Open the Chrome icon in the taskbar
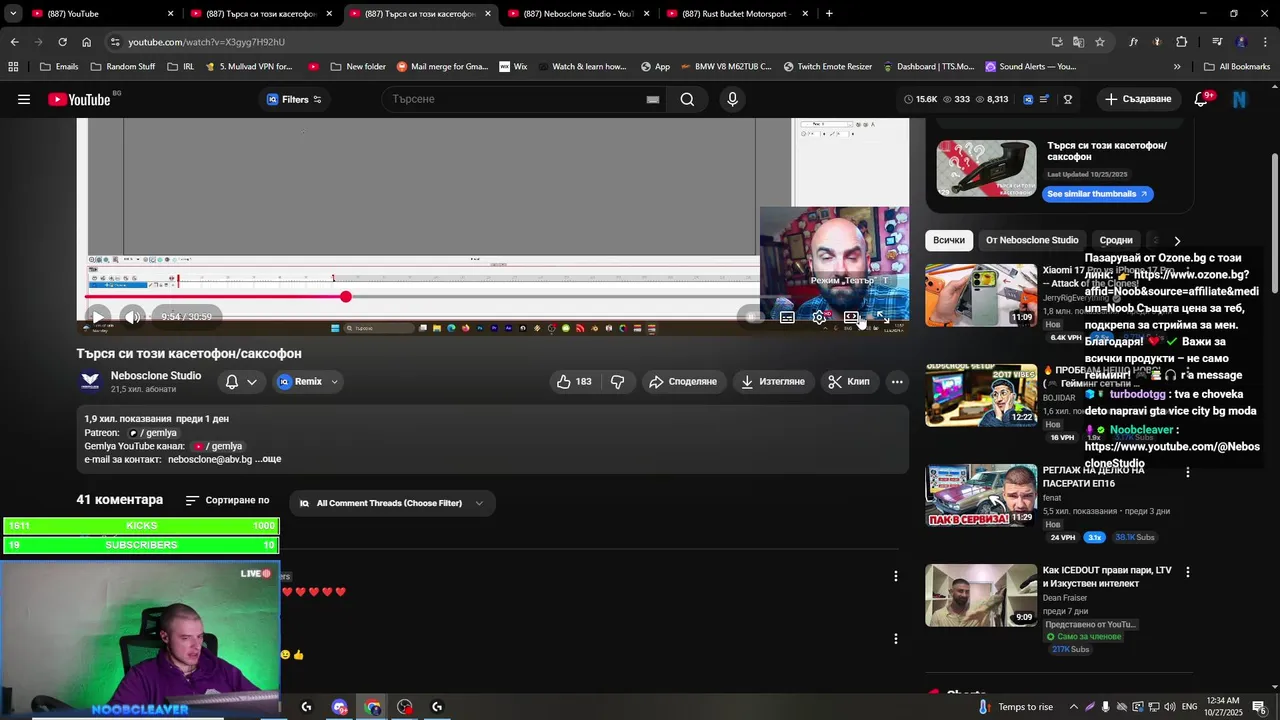1280x720 pixels. click(373, 707)
